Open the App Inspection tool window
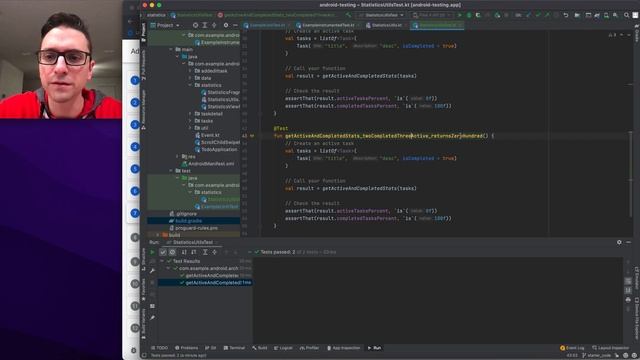640x360 pixels. [344, 348]
